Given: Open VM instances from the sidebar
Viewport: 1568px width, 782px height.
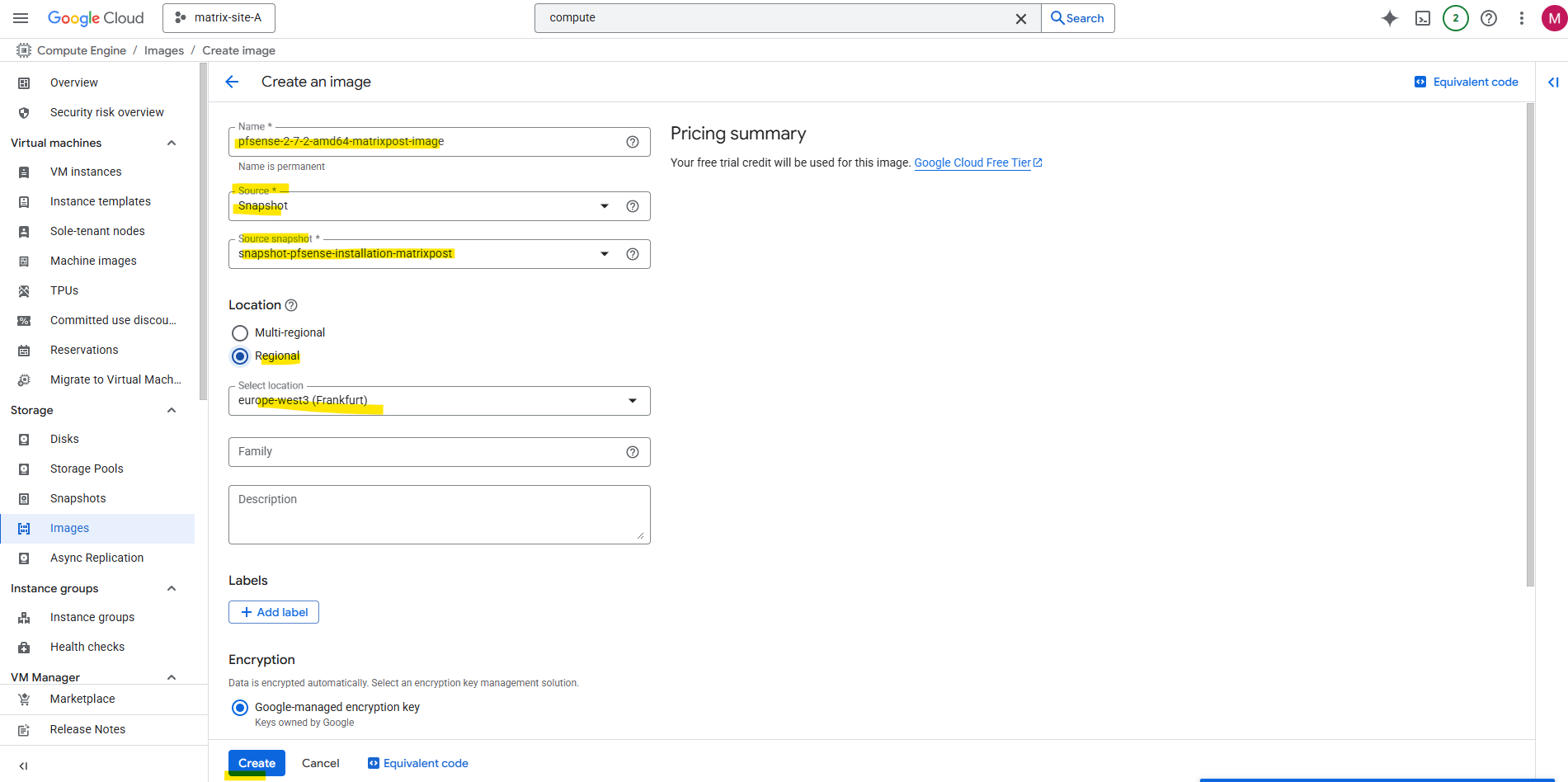Looking at the screenshot, I should [x=86, y=172].
